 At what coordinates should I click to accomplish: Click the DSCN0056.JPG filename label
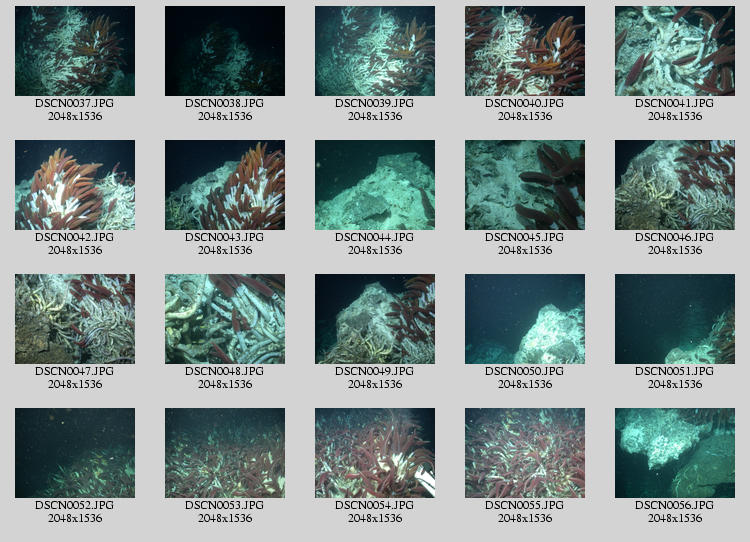tap(675, 506)
